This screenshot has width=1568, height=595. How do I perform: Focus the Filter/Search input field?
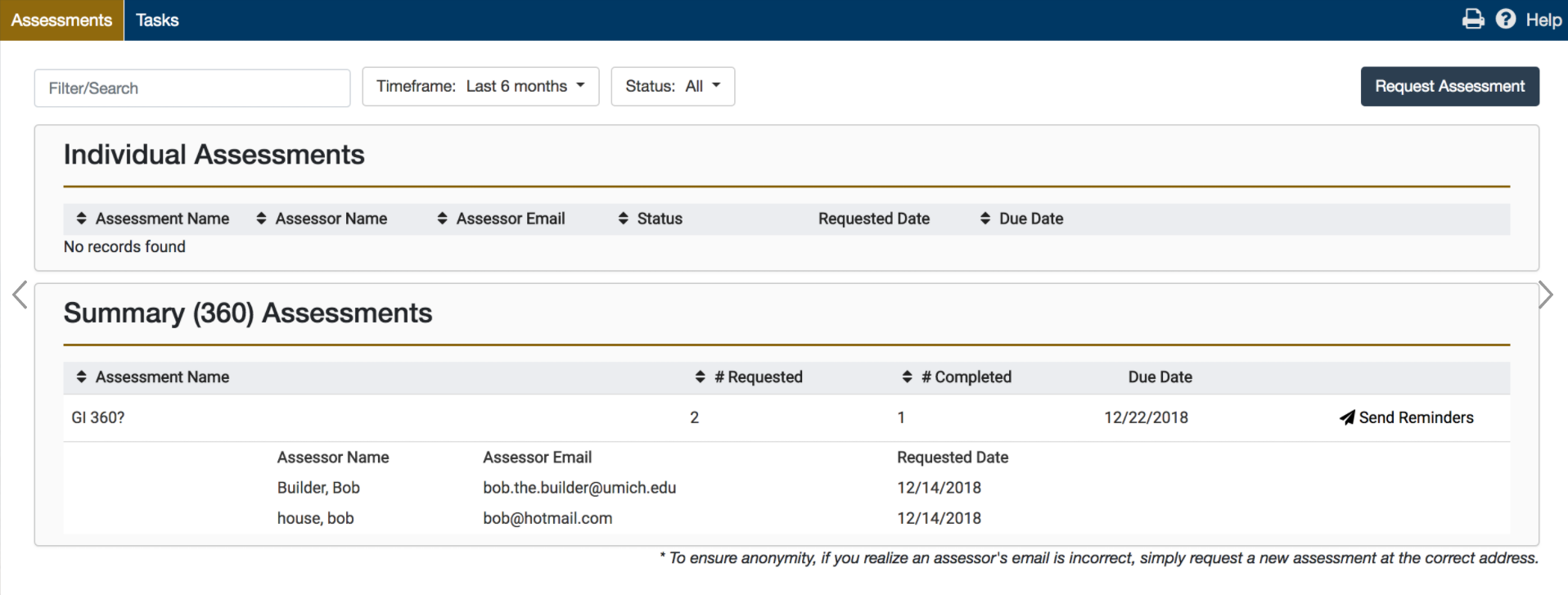pyautogui.click(x=192, y=88)
